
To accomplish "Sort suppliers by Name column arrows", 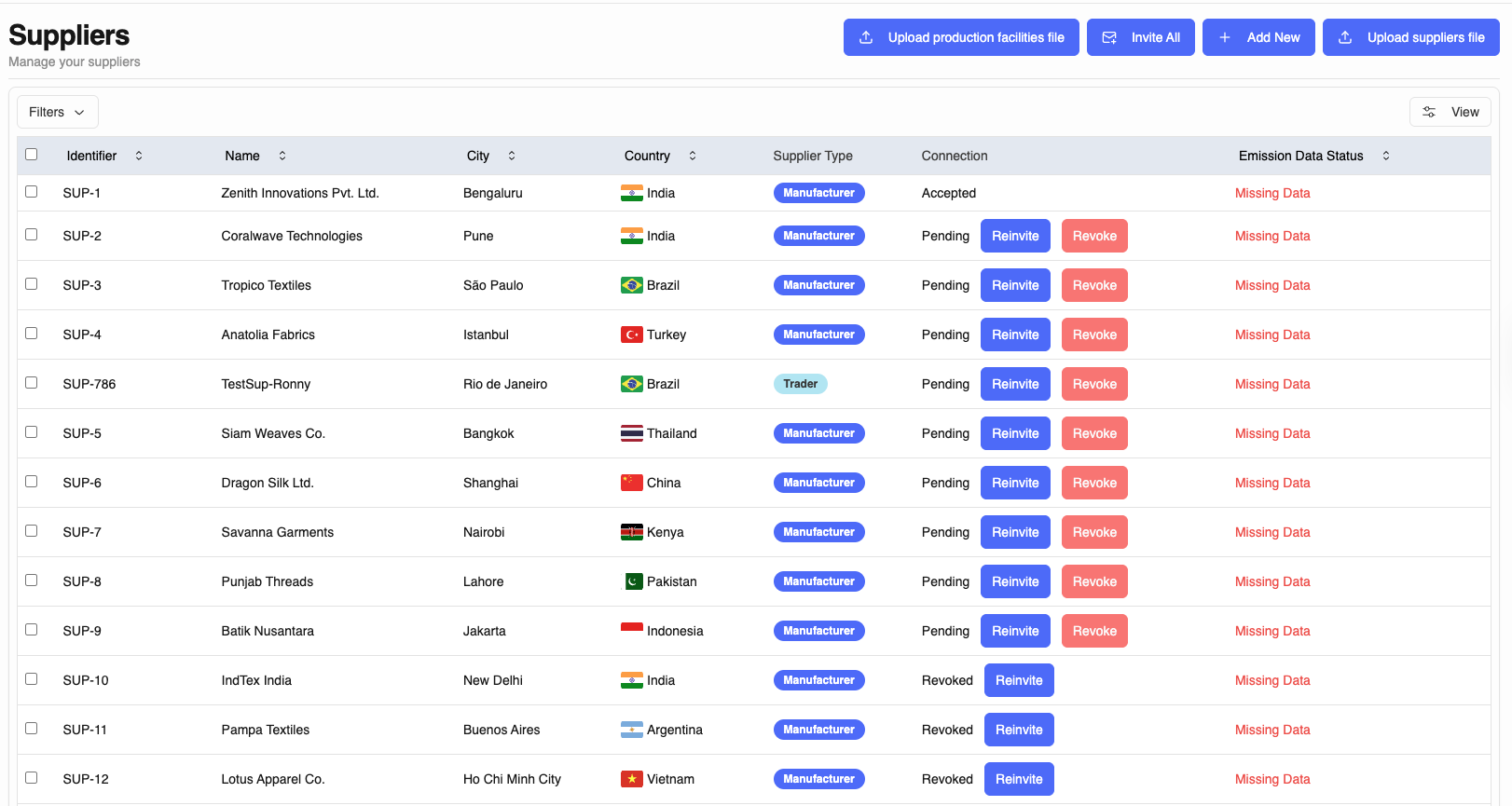I will [x=282, y=156].
